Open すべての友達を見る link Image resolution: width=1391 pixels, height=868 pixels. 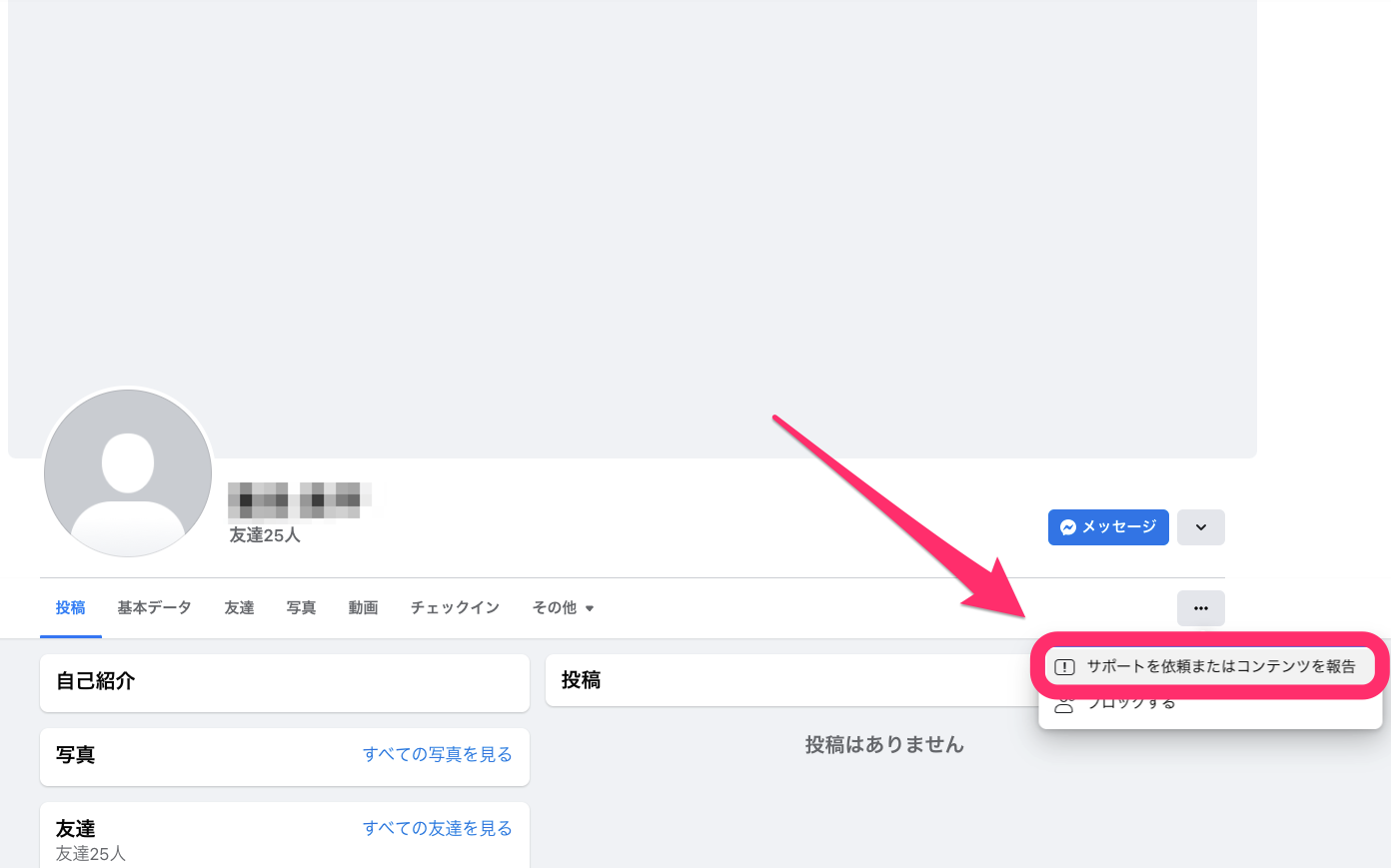[438, 828]
